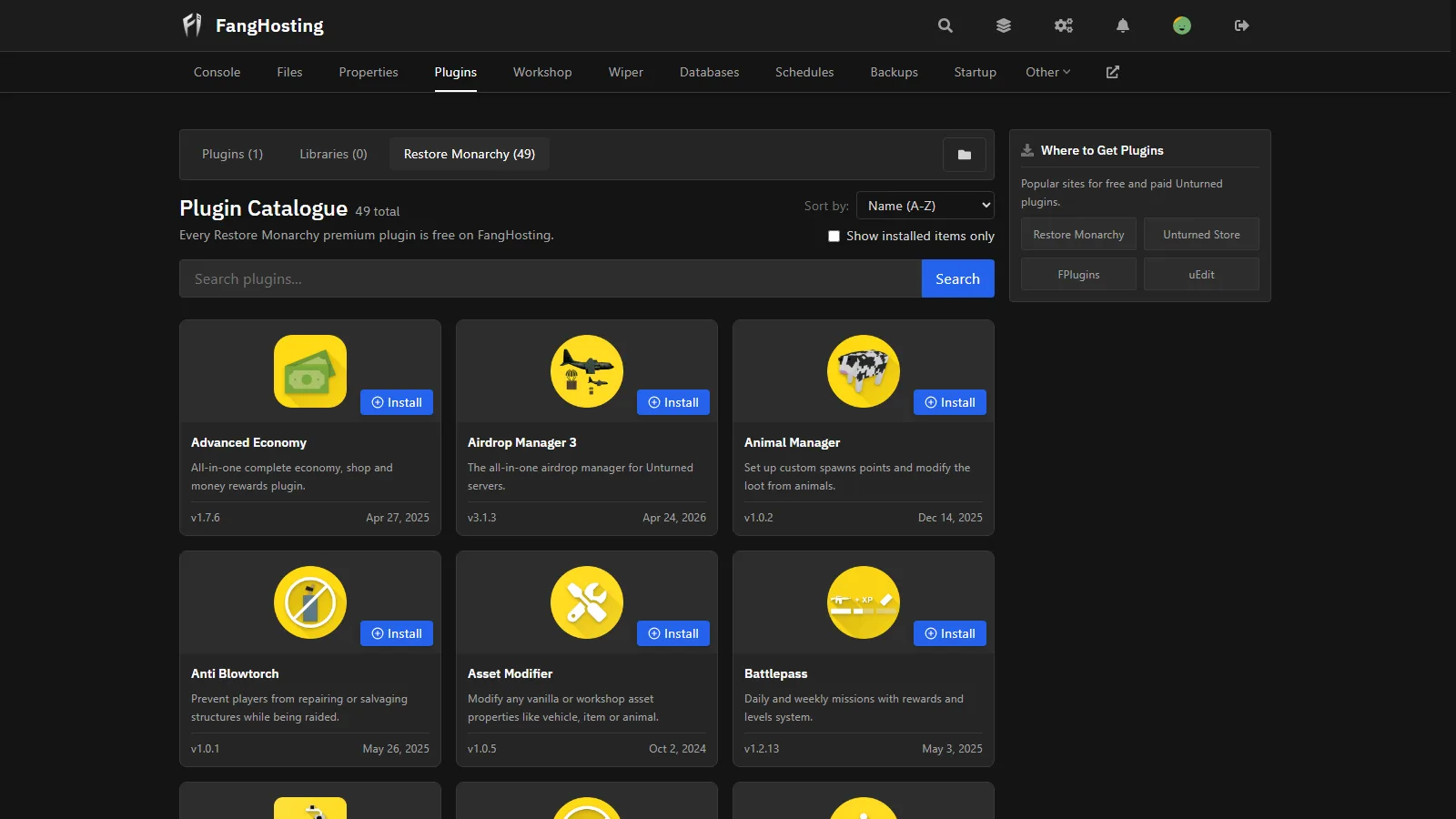Click the Oct 2, 2024 date
This screenshot has width=1456, height=819.
tap(677, 749)
